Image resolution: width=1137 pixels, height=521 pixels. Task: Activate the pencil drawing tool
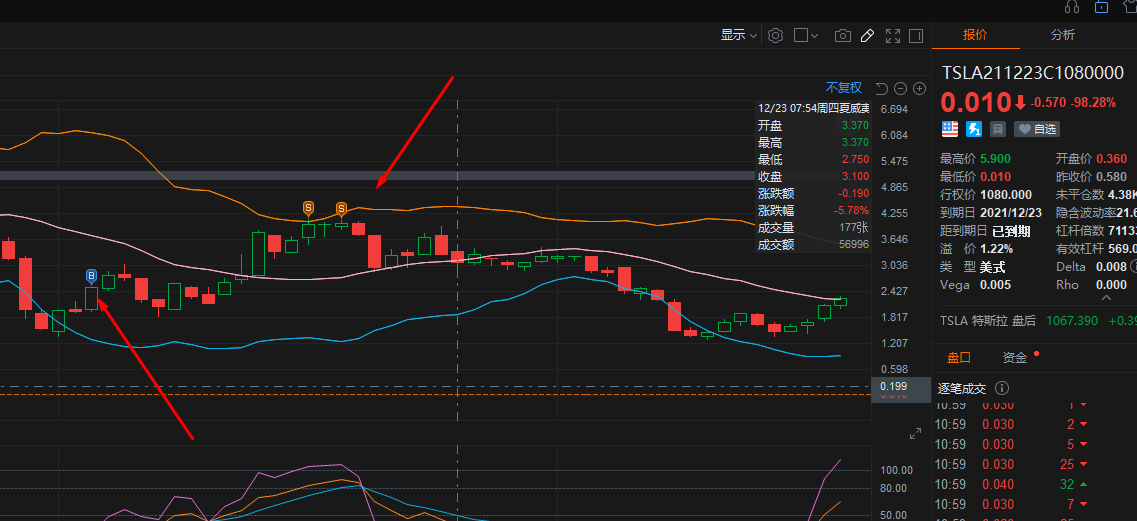pos(867,36)
